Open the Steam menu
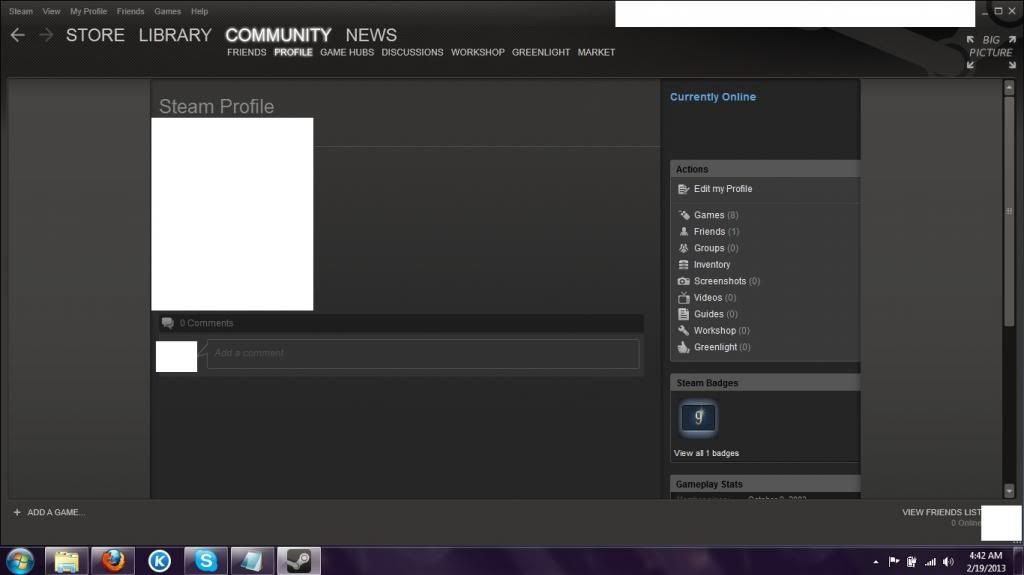Image resolution: width=1024 pixels, height=575 pixels. 21,11
